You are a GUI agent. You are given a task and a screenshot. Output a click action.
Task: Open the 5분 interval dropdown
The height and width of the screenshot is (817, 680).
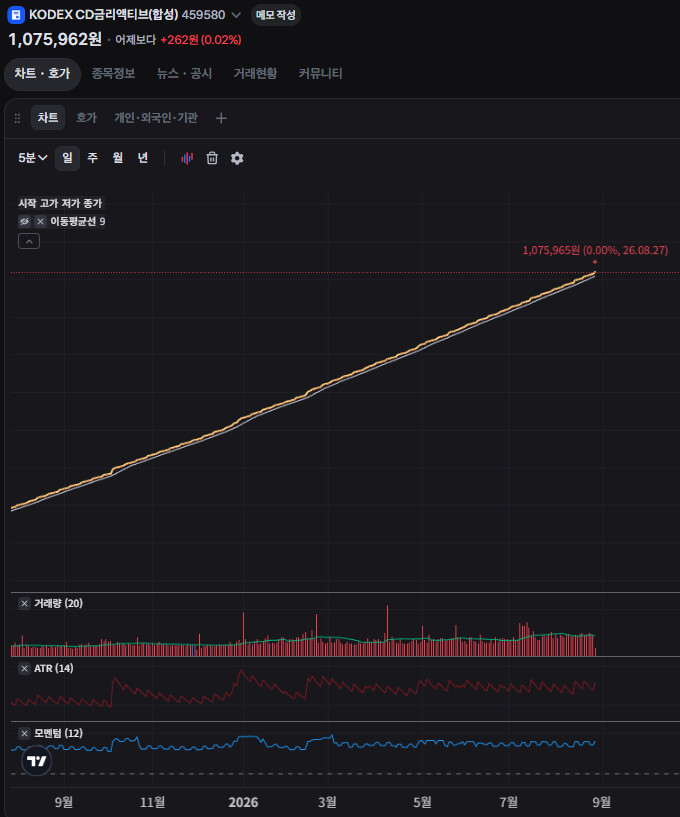click(x=32, y=158)
